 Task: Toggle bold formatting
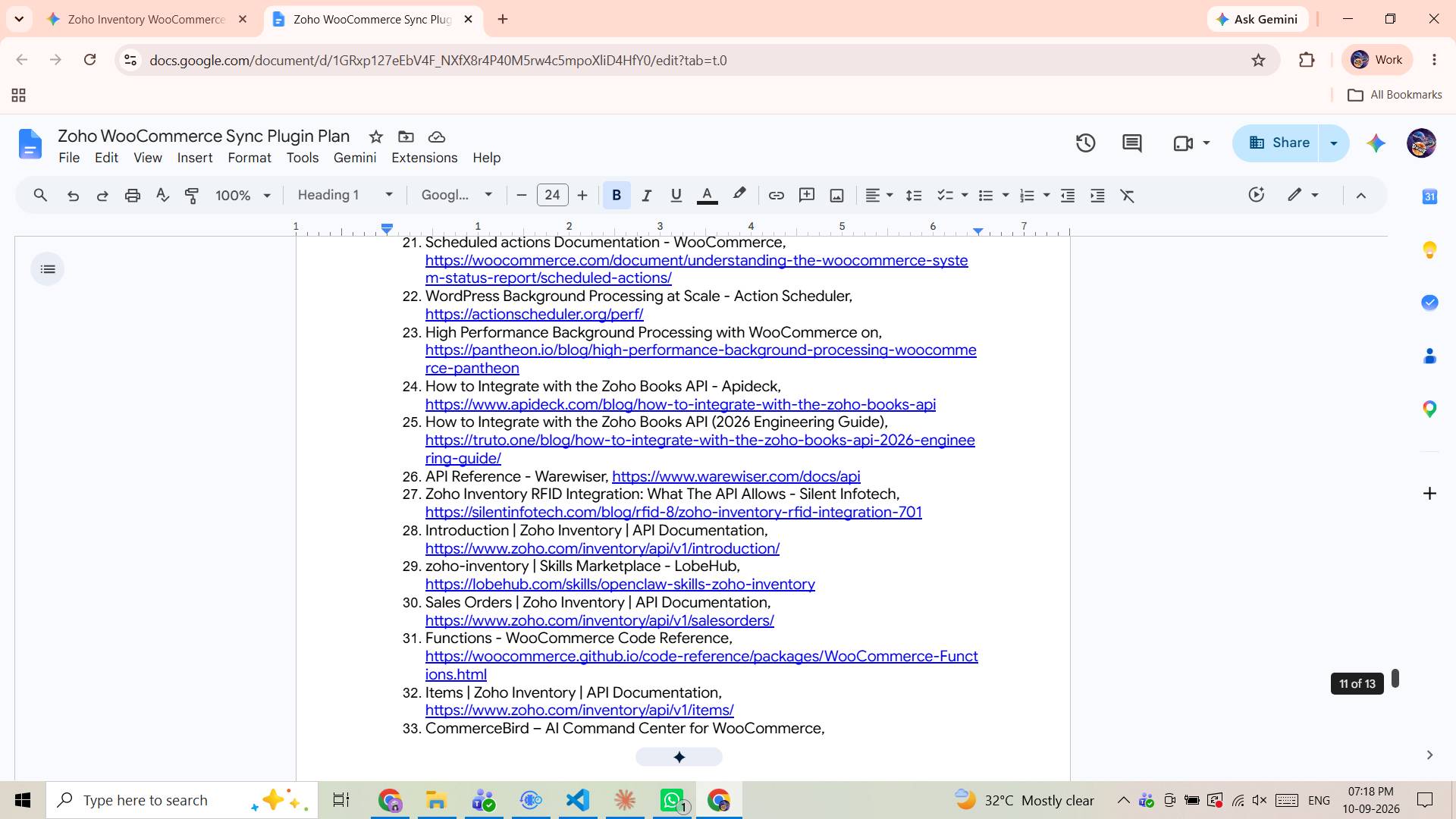617,196
